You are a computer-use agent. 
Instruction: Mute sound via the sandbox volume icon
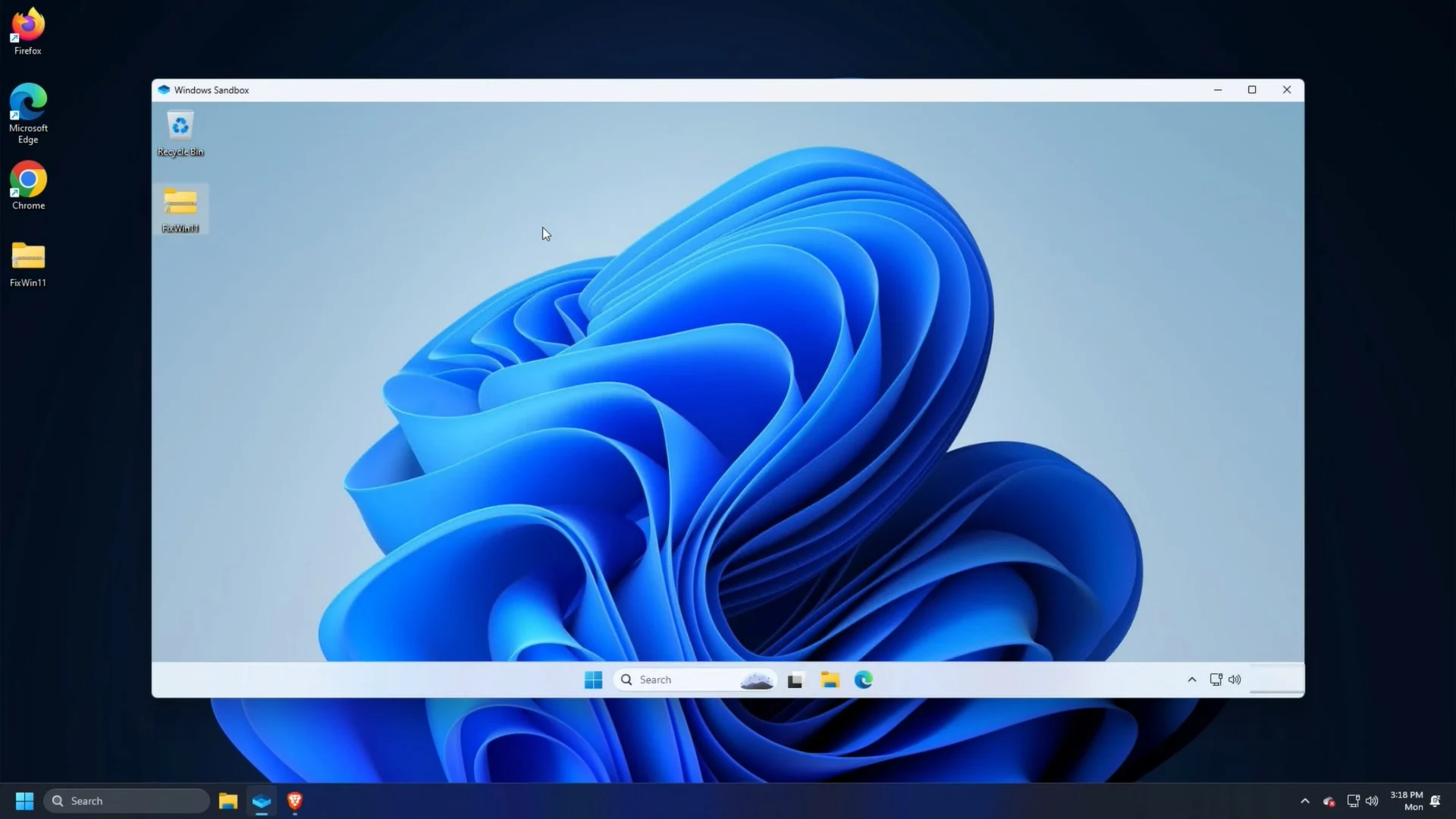coord(1235,679)
